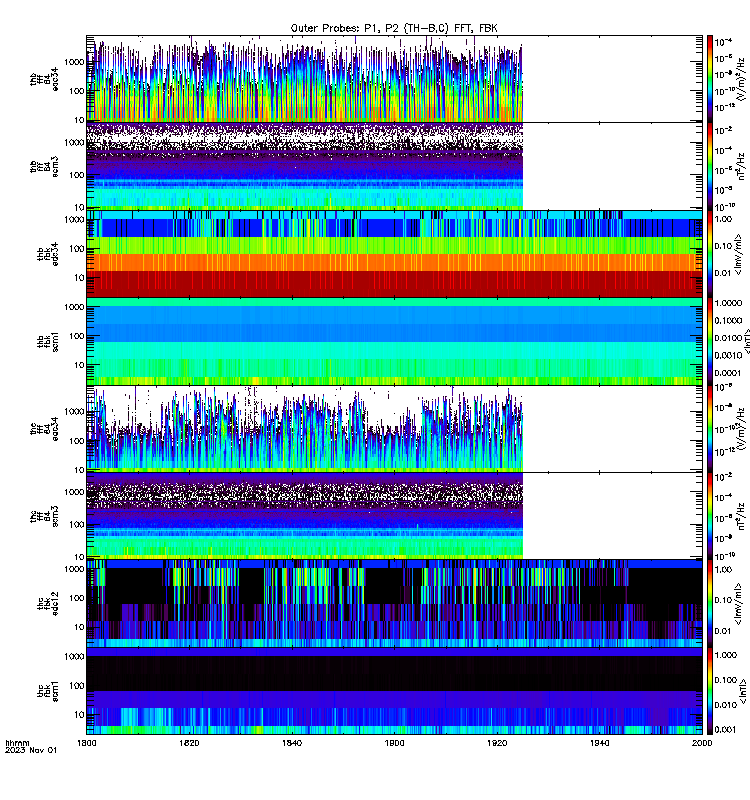Click the "10" y-axis tick of thc fbk scm1
The image size is (750, 800).
80,714
